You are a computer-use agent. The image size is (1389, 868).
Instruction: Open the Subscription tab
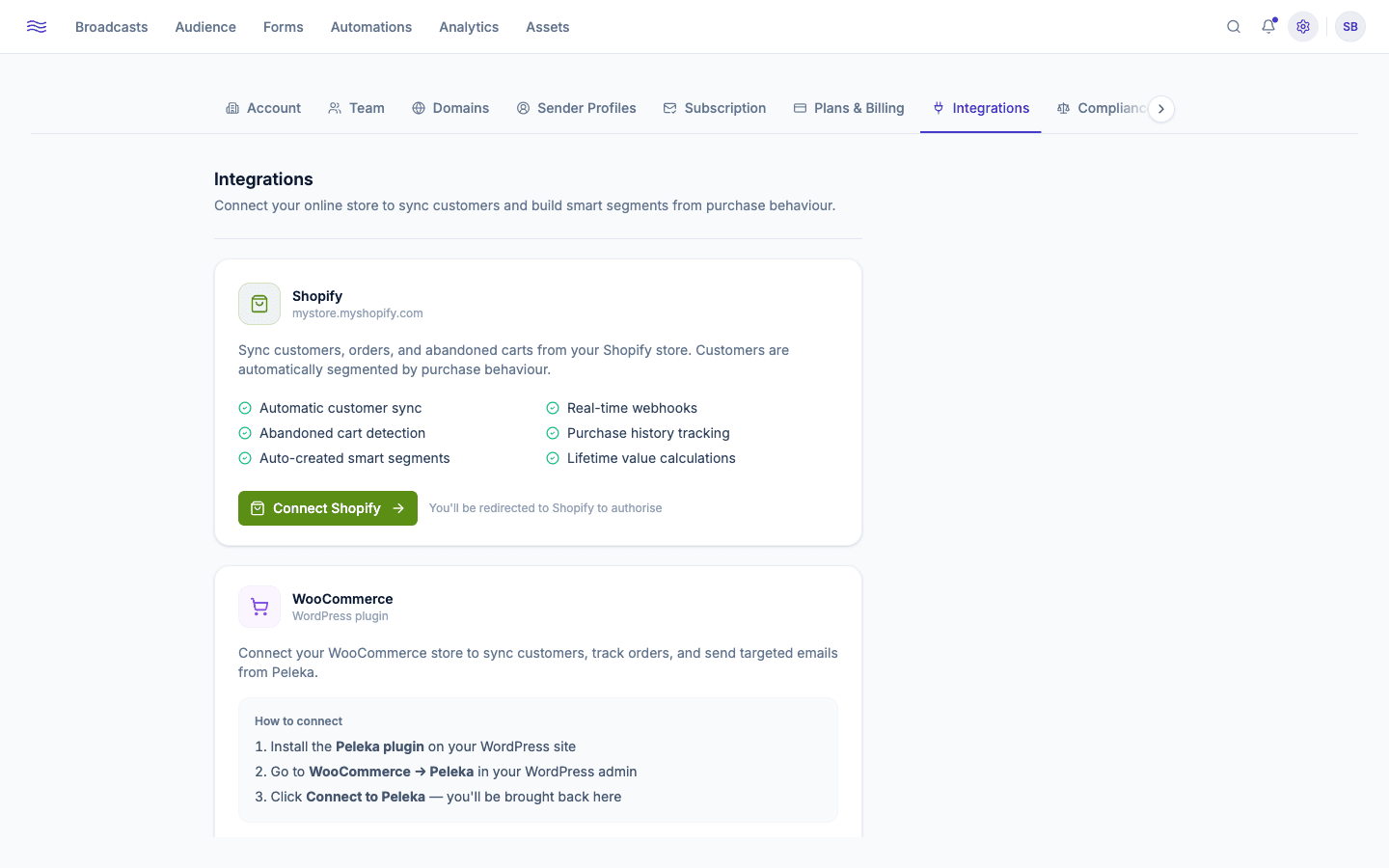(715, 108)
